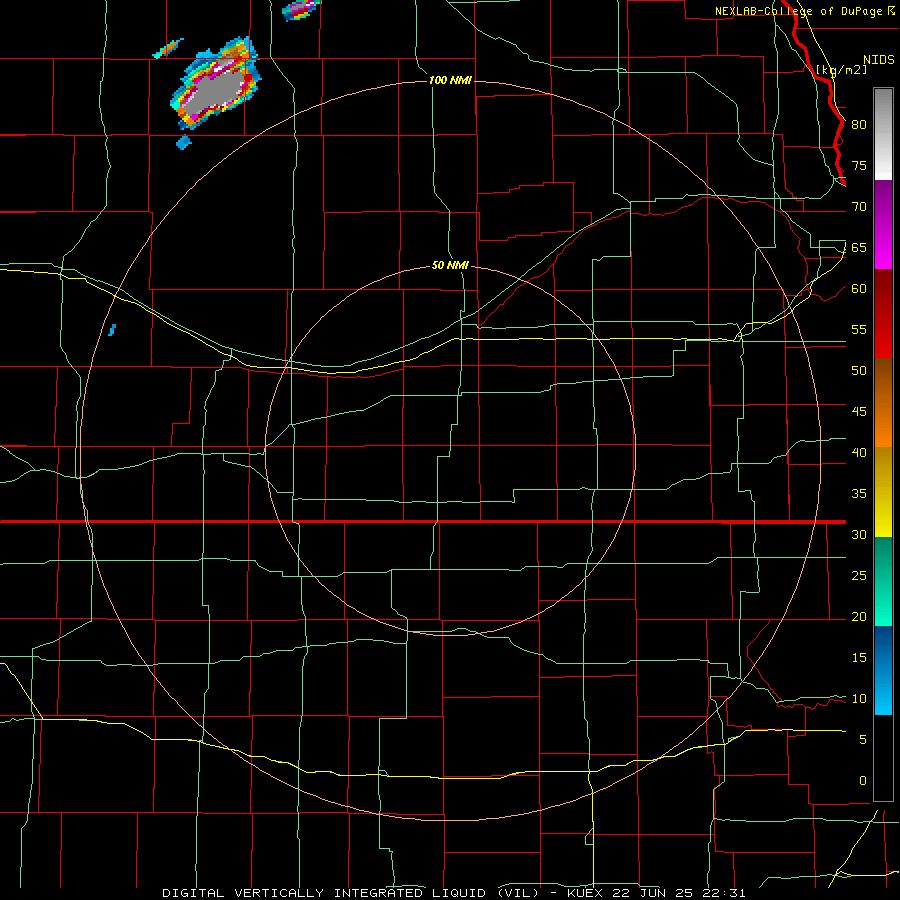Viewport: 900px width, 900px height.
Task: Click the 100 NMI range ring label
Action: coord(450,80)
